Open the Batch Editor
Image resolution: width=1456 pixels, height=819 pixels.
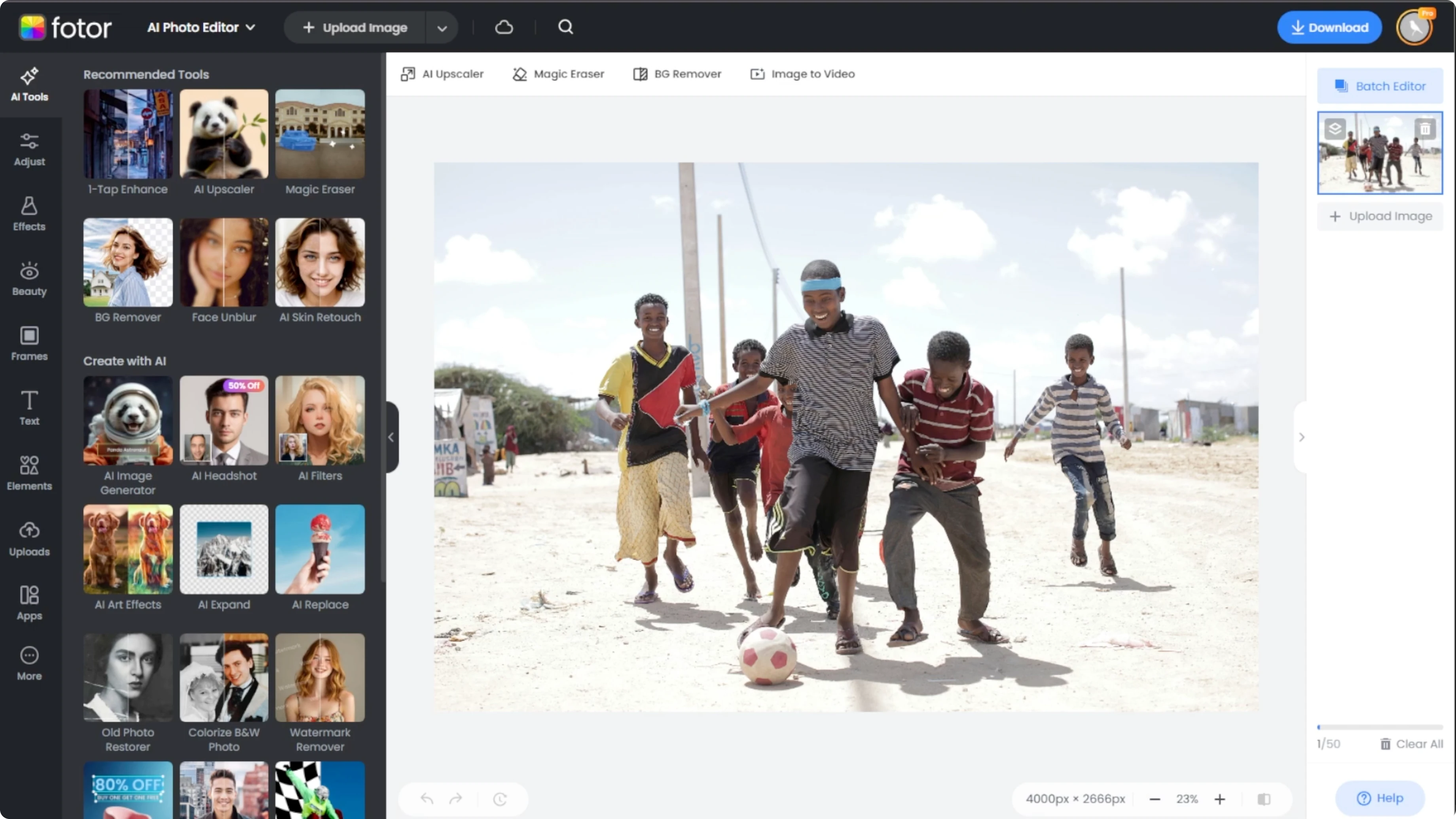pyautogui.click(x=1380, y=86)
